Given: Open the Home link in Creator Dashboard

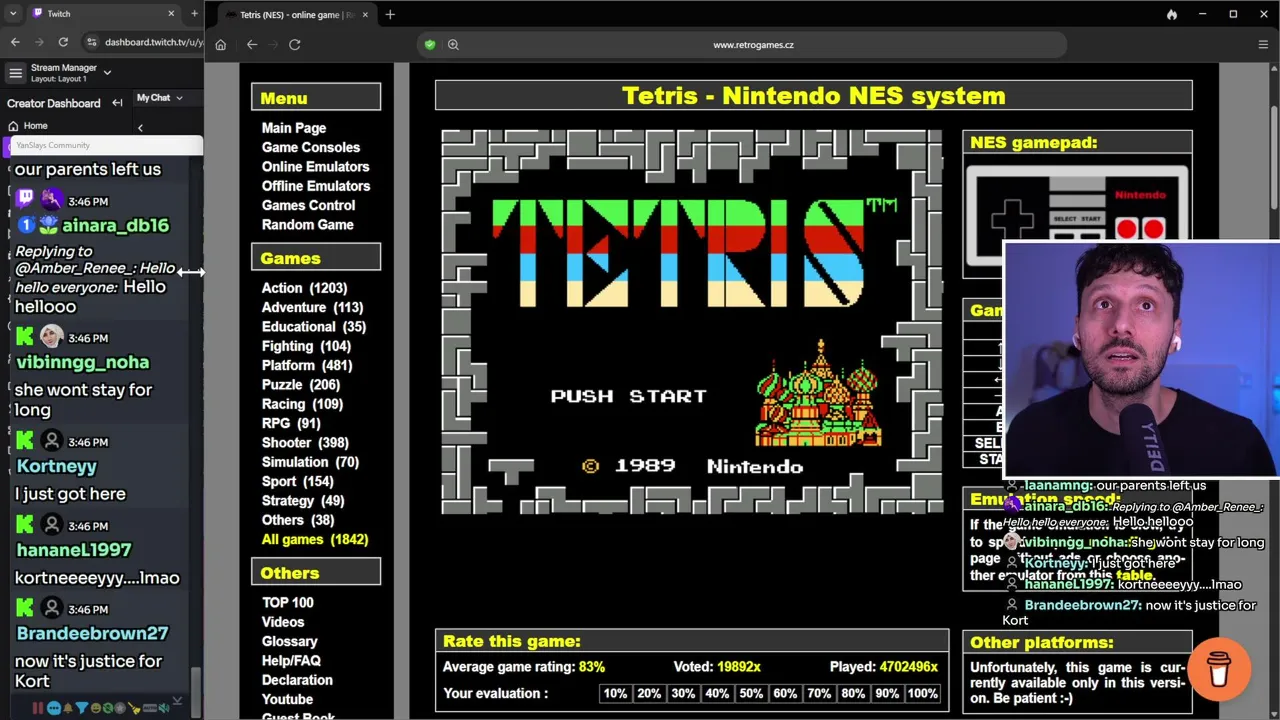Looking at the screenshot, I should coord(36,126).
